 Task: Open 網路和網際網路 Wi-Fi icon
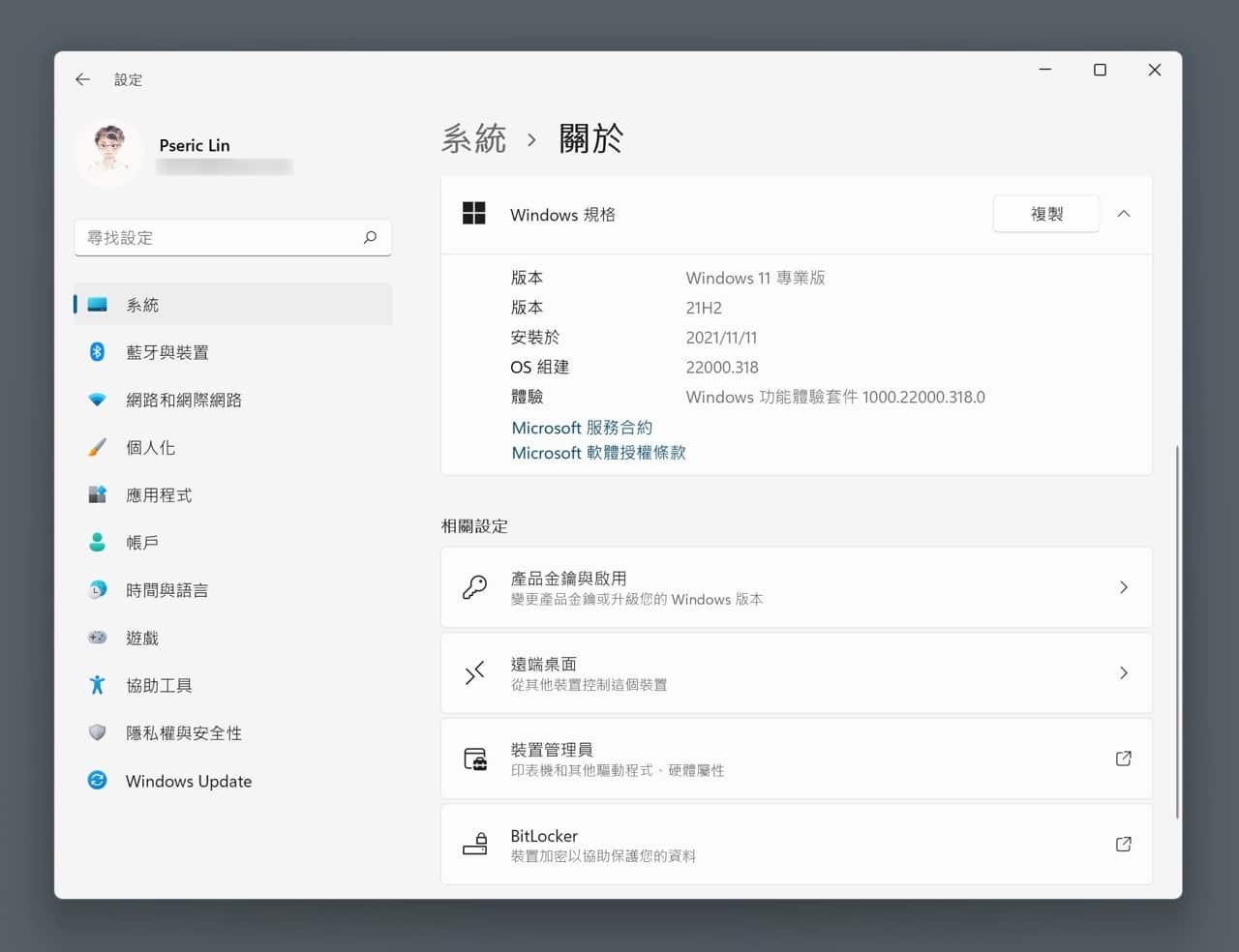(97, 400)
